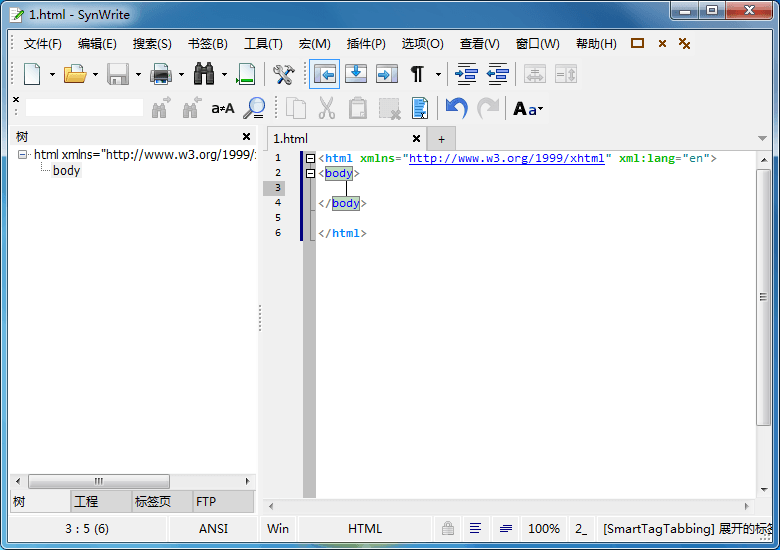Toggle case-sensitive search a≠A
This screenshot has width=780, height=550.
click(x=222, y=108)
